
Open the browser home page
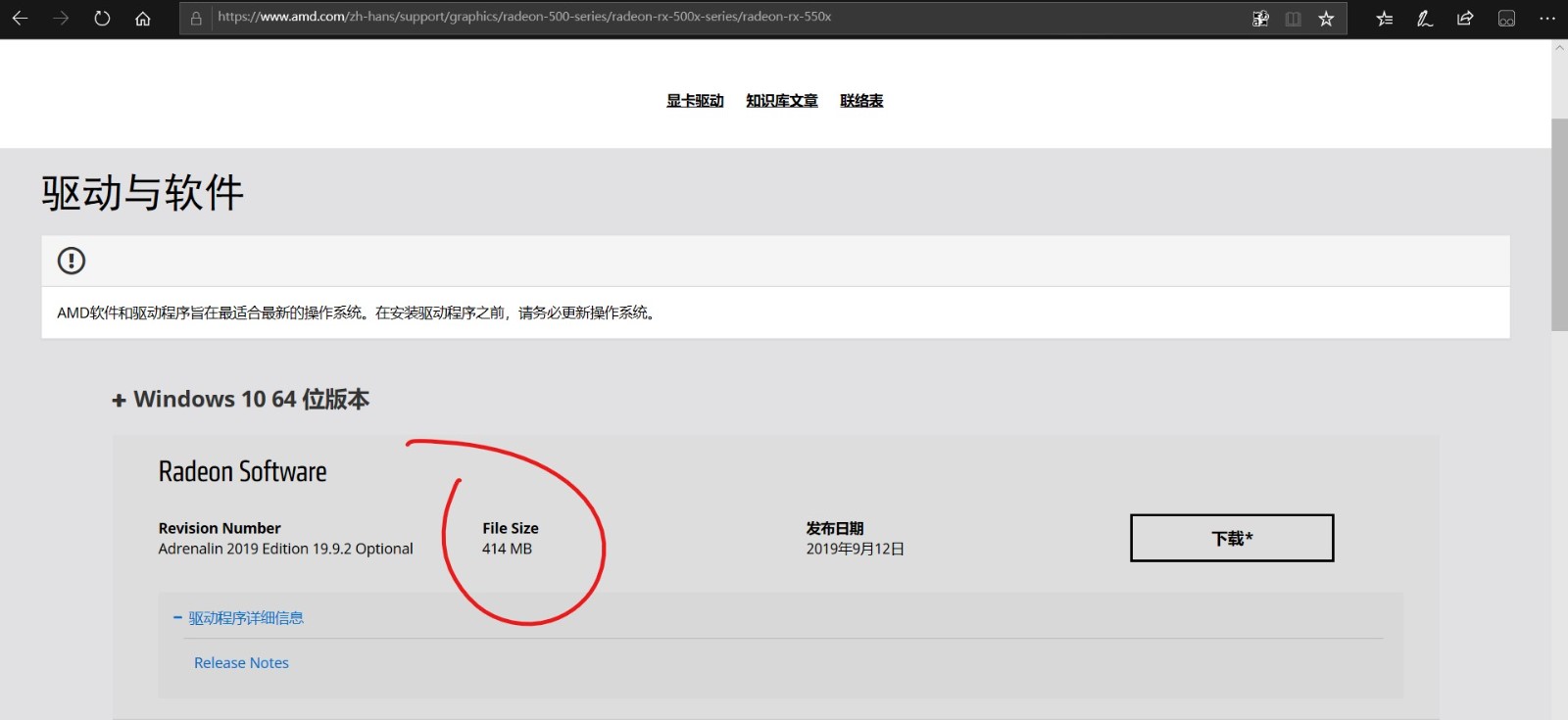tap(143, 19)
